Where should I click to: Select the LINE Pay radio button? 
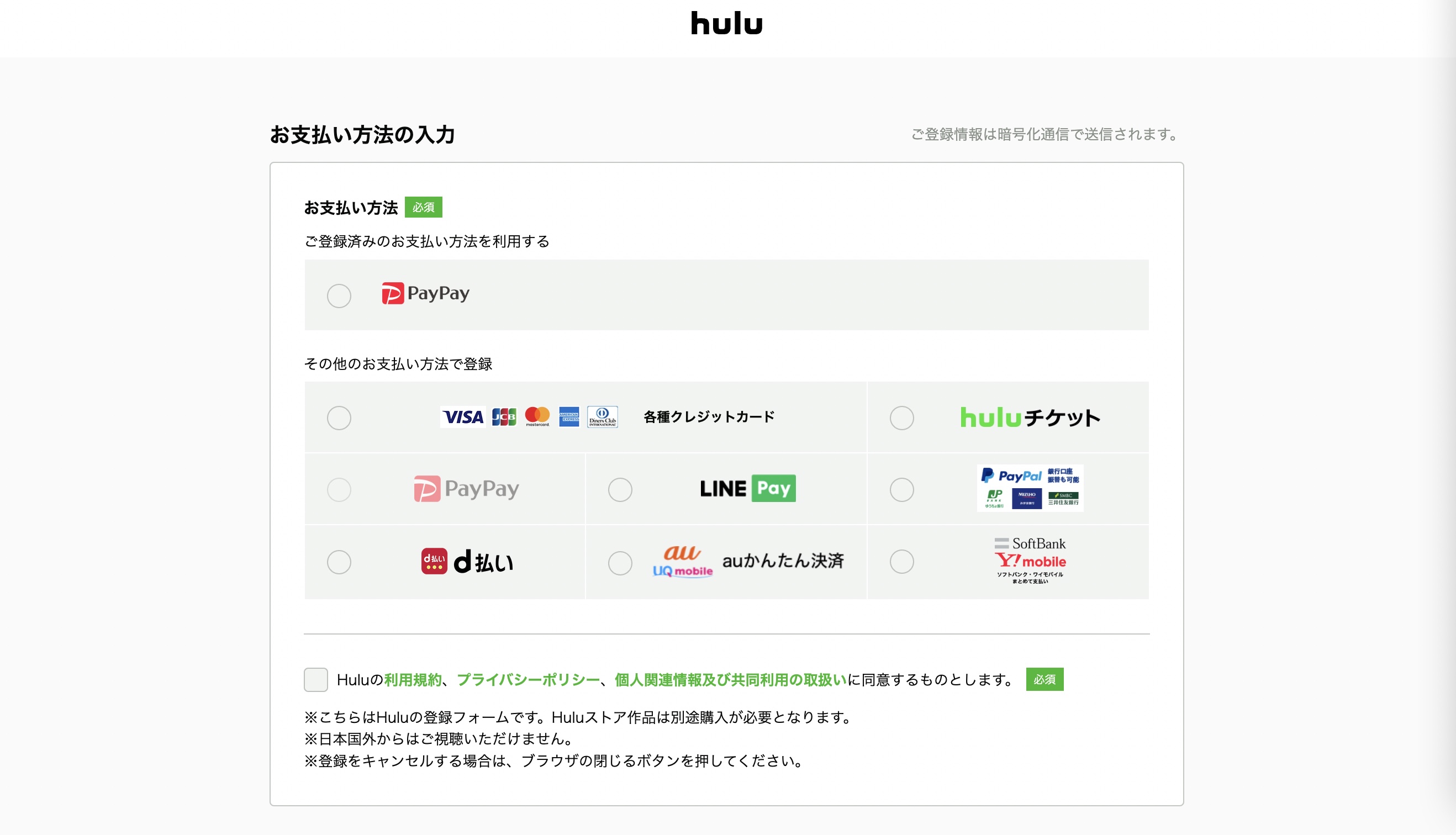point(620,490)
